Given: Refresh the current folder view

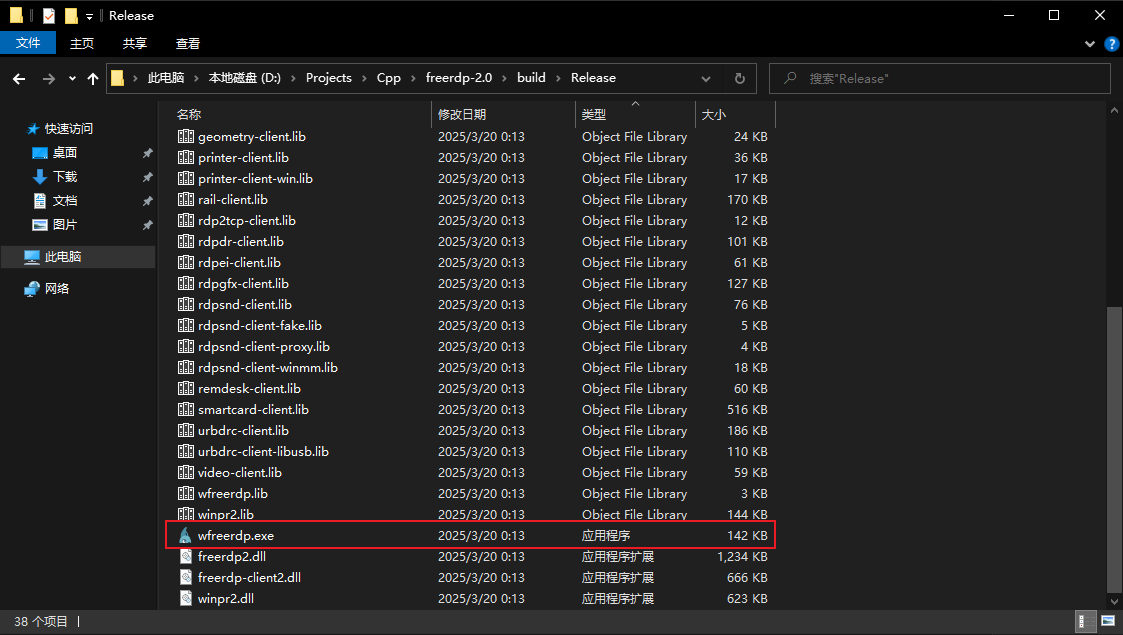Looking at the screenshot, I should point(740,78).
